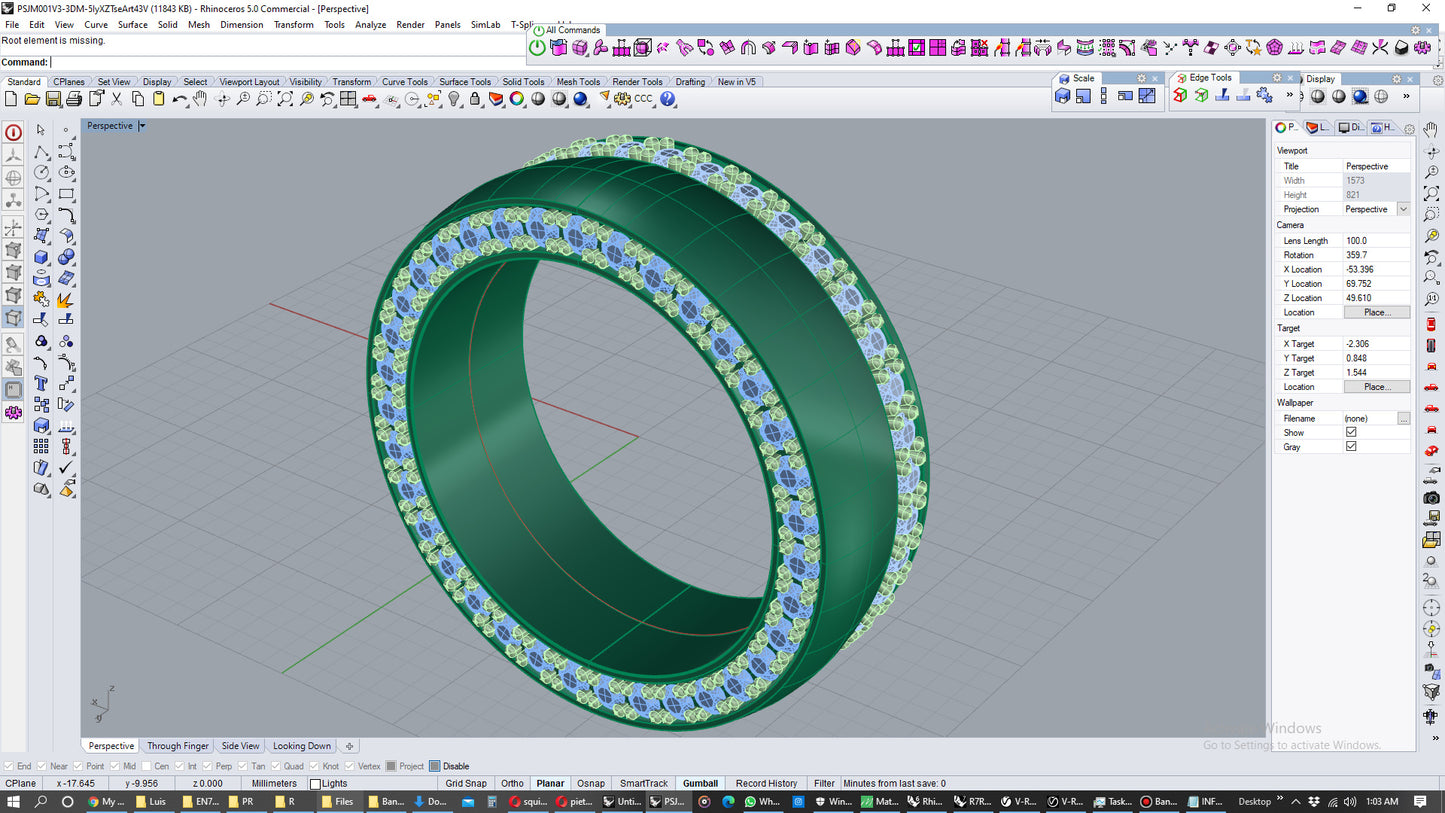Click the wallpaper Filename browse button
Image resolution: width=1445 pixels, height=813 pixels.
(1404, 418)
